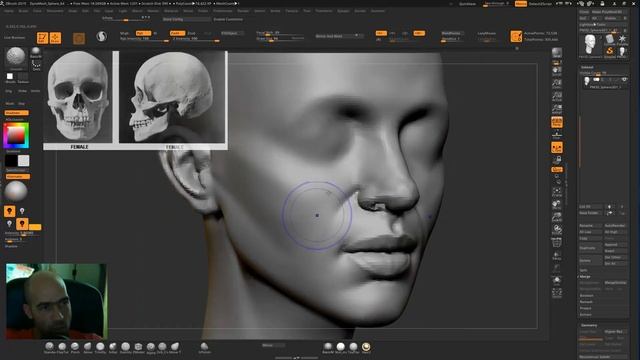
Task: Click the orange points counter icon
Action: click(516, 37)
